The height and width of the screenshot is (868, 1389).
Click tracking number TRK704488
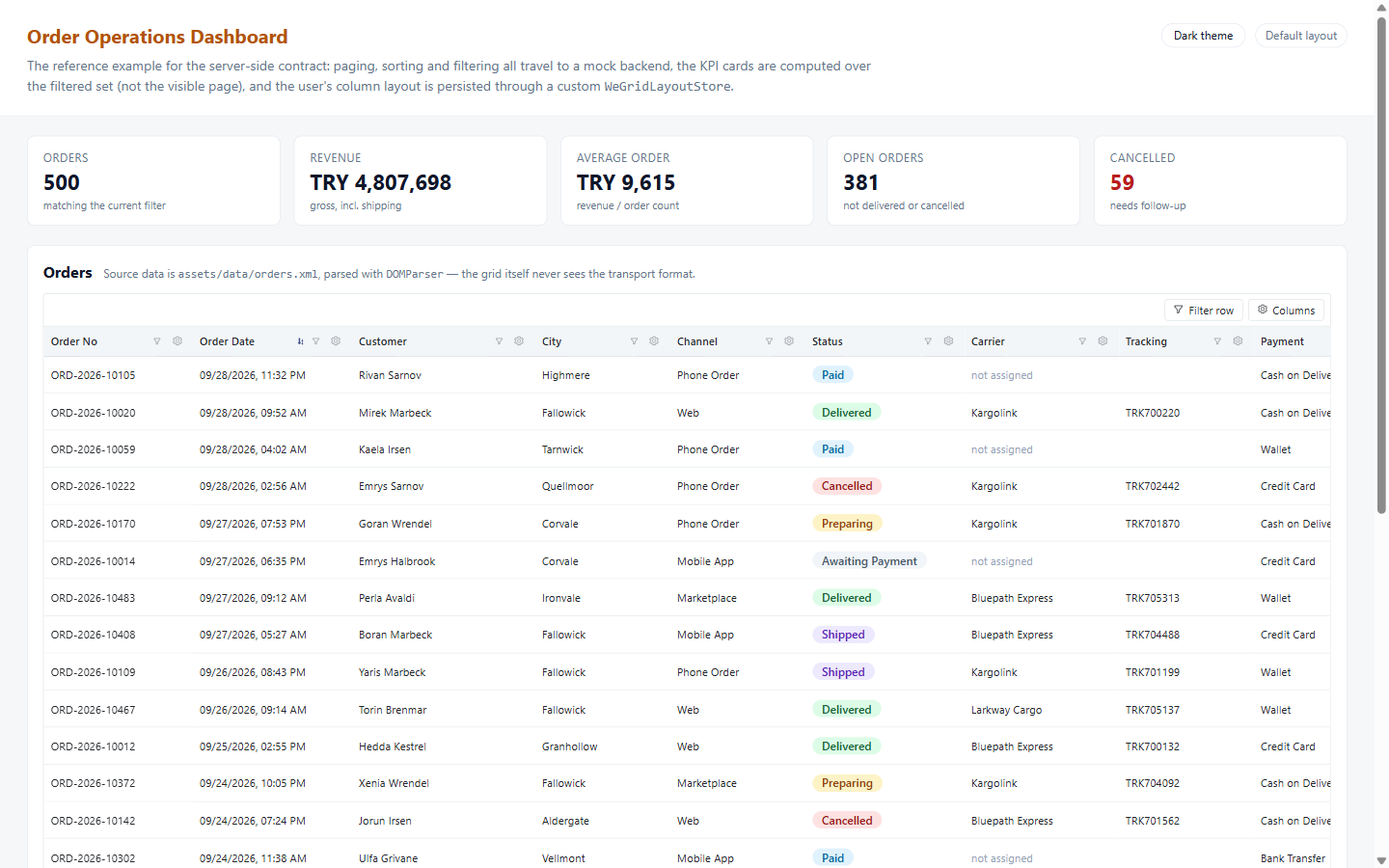[x=1153, y=635]
